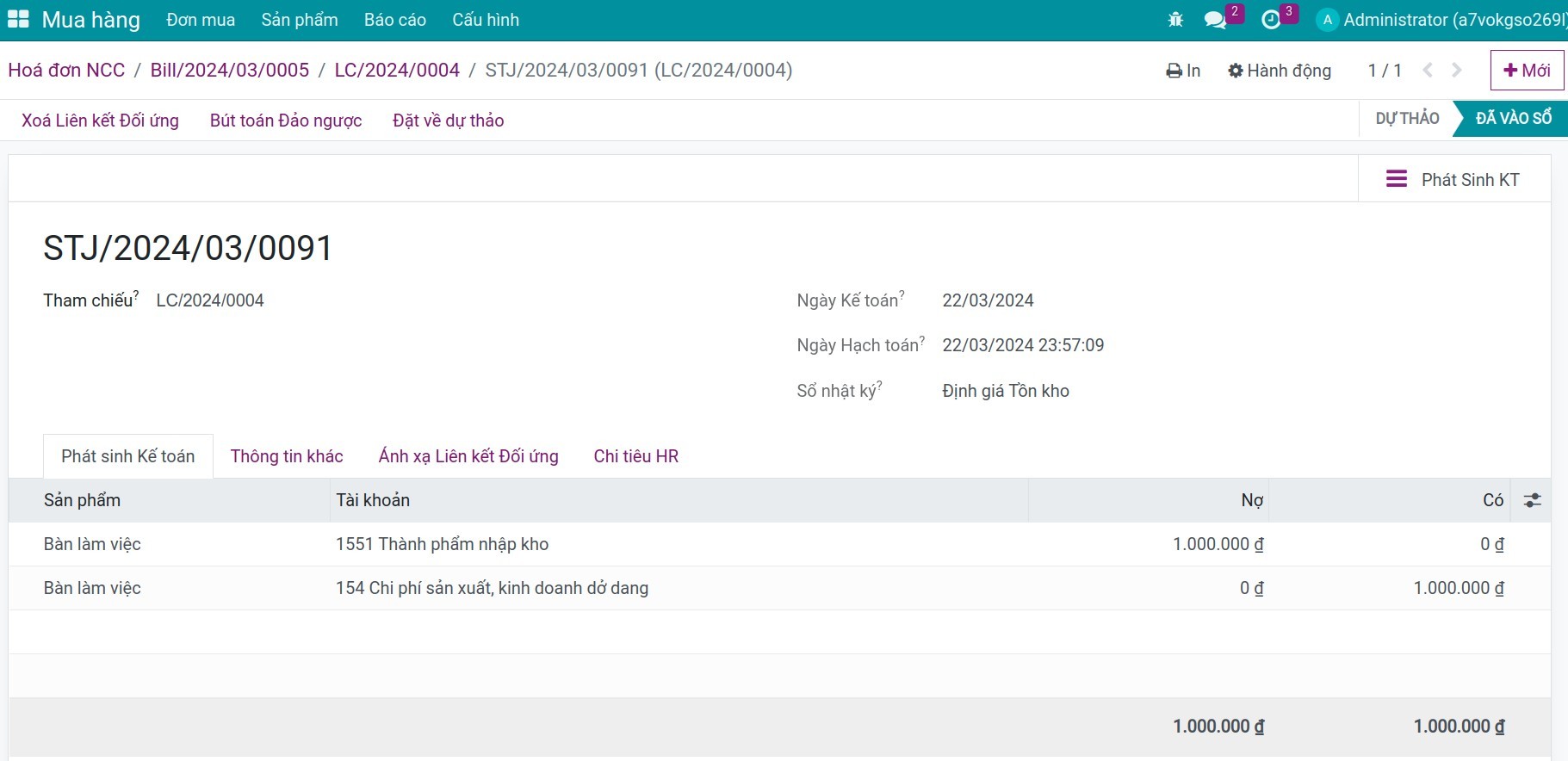Navigate to Bill/2024/03/0005 breadcrumb
Viewport: 1568px width, 761px height.
point(230,71)
